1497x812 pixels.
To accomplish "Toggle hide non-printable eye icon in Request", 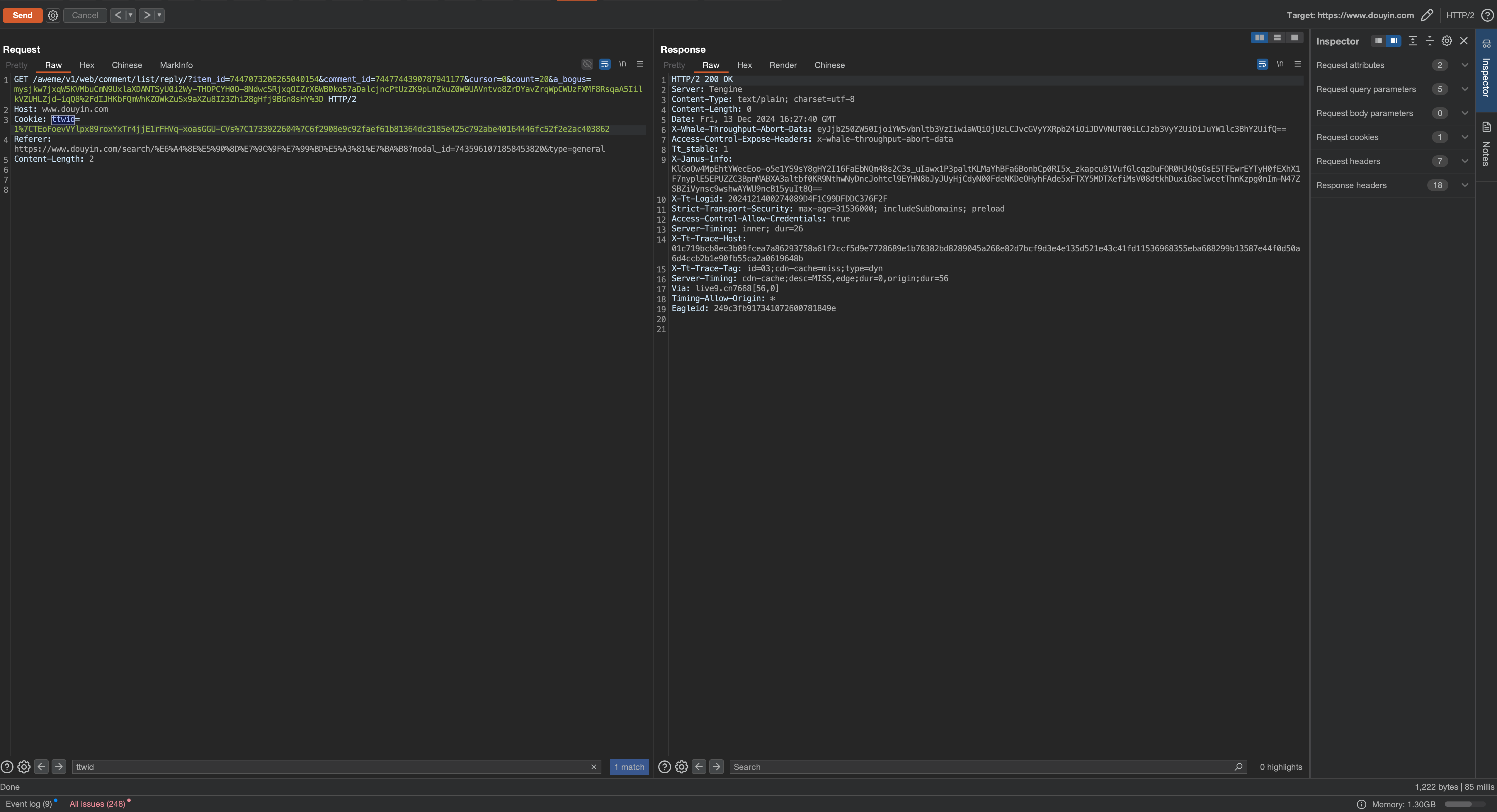I will pyautogui.click(x=587, y=64).
